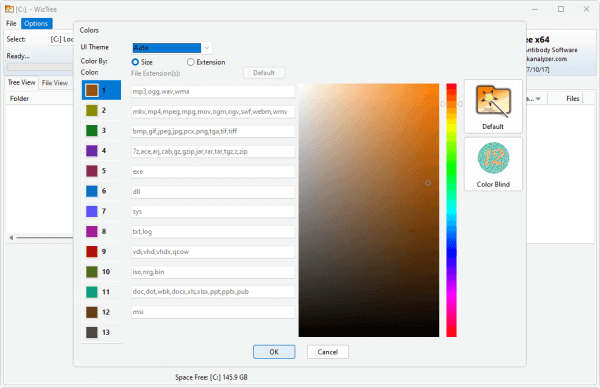600x388 pixels.
Task: Click inside the saturation-brightness color field
Action: click(369, 210)
